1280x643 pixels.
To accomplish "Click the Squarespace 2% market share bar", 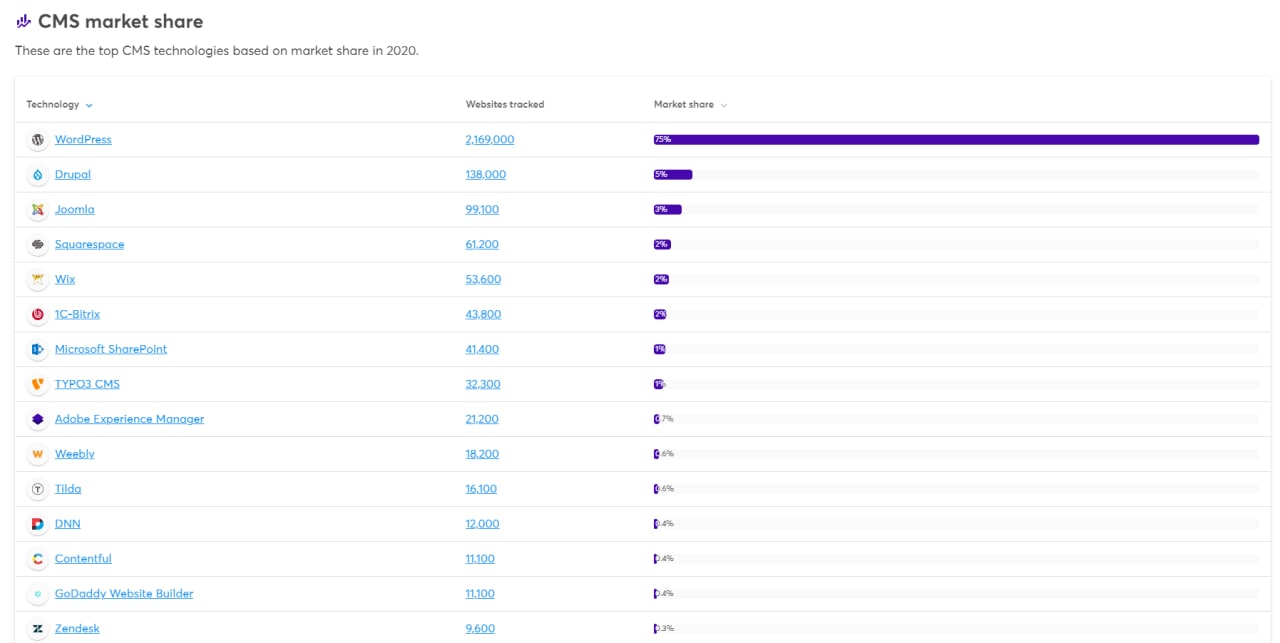I will pyautogui.click(x=662, y=245).
